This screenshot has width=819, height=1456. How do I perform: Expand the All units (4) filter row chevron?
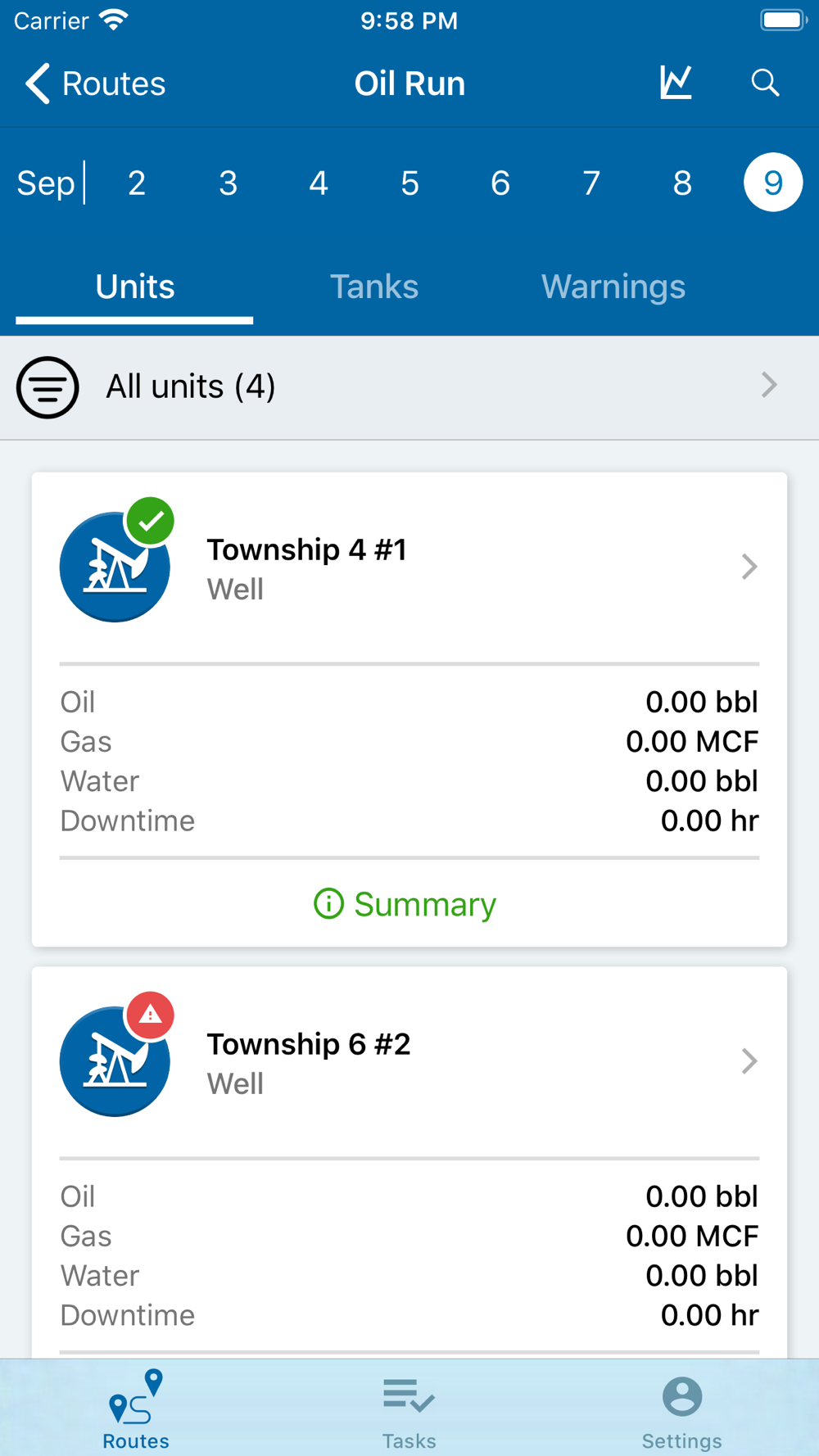769,385
